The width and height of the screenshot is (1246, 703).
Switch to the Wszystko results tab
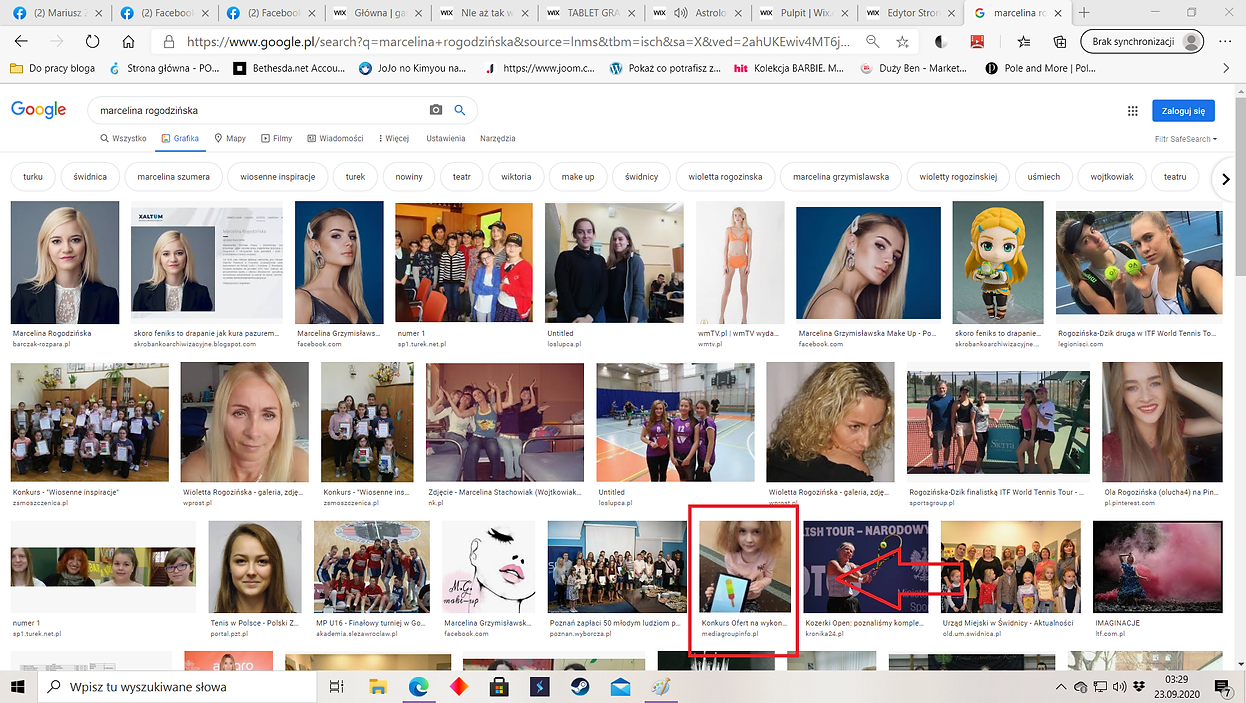tap(124, 139)
